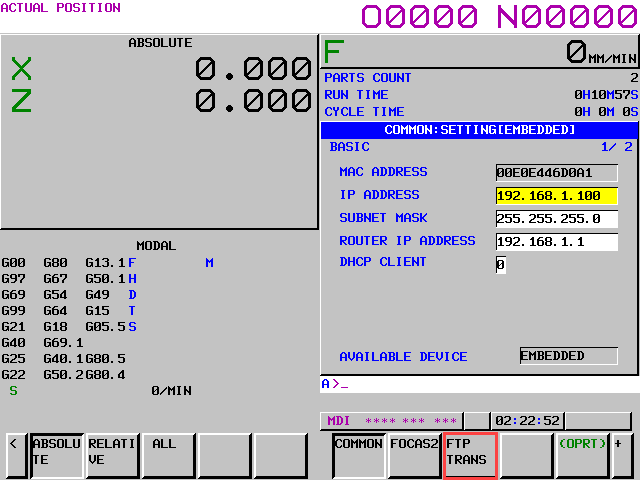Select the IP ADDRESS field 192.168.1.100
This screenshot has height=480, width=640.
pyautogui.click(x=557, y=196)
